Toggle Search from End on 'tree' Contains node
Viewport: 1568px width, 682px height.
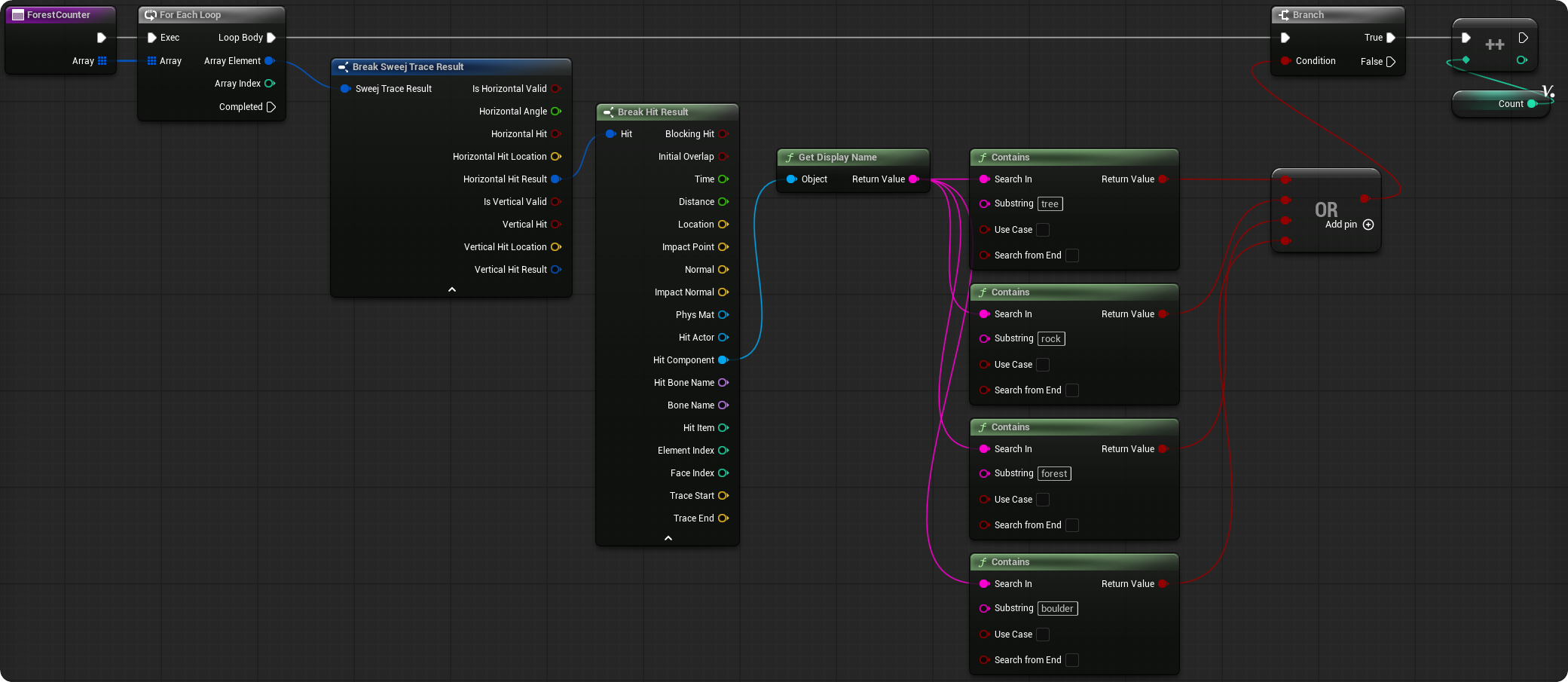pos(1072,255)
